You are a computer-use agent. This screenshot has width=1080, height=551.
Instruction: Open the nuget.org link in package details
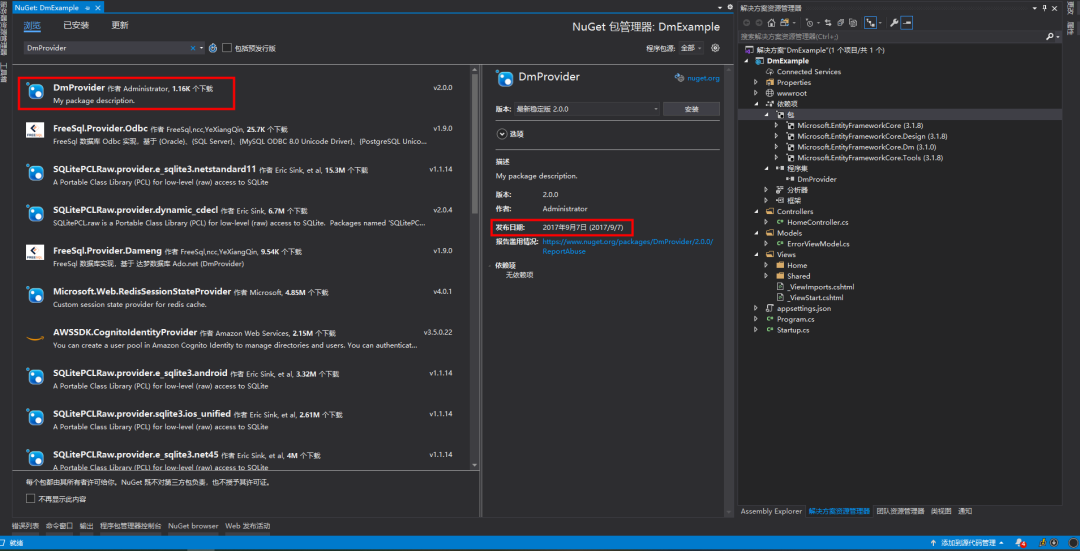pyautogui.click(x=703, y=78)
